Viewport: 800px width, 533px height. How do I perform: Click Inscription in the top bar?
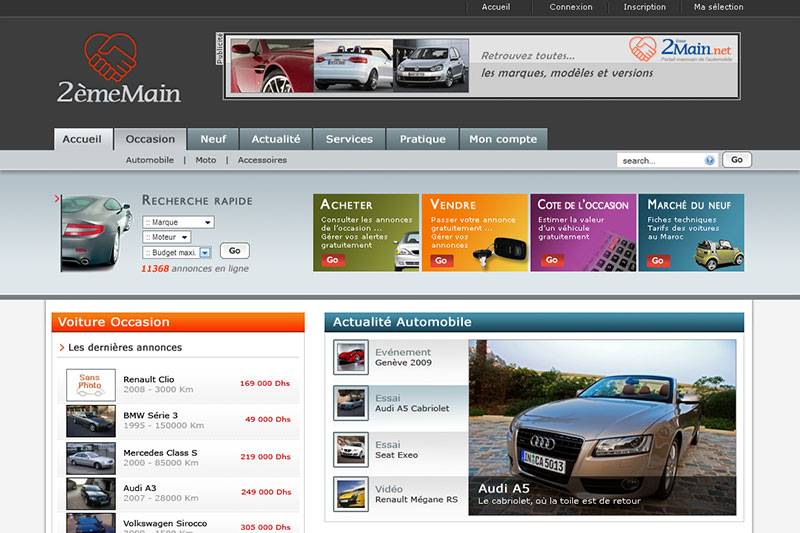pos(644,7)
